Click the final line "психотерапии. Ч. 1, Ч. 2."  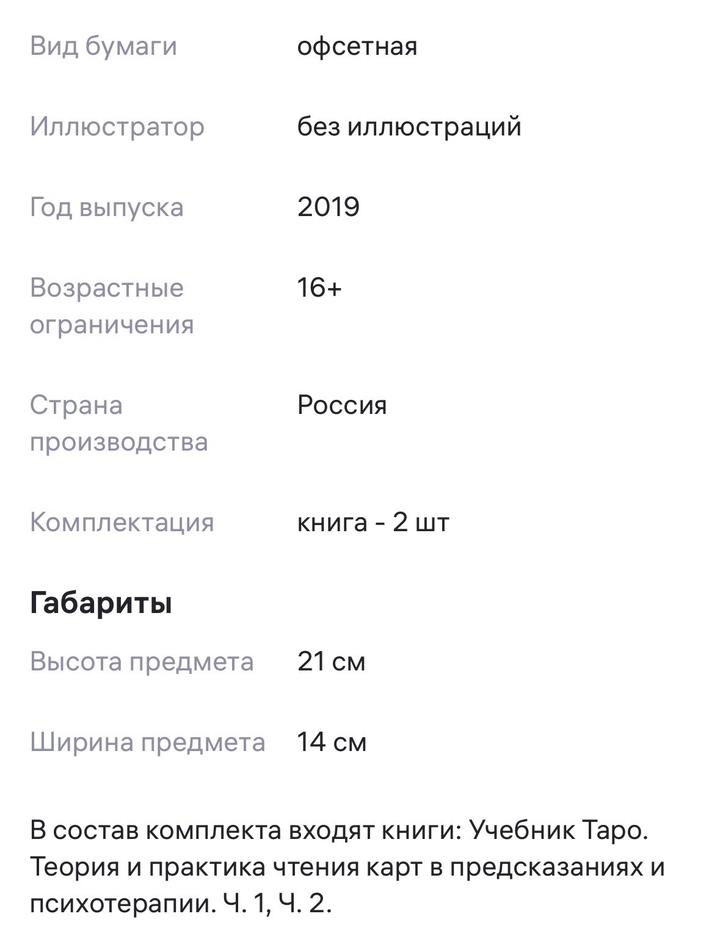[180, 904]
